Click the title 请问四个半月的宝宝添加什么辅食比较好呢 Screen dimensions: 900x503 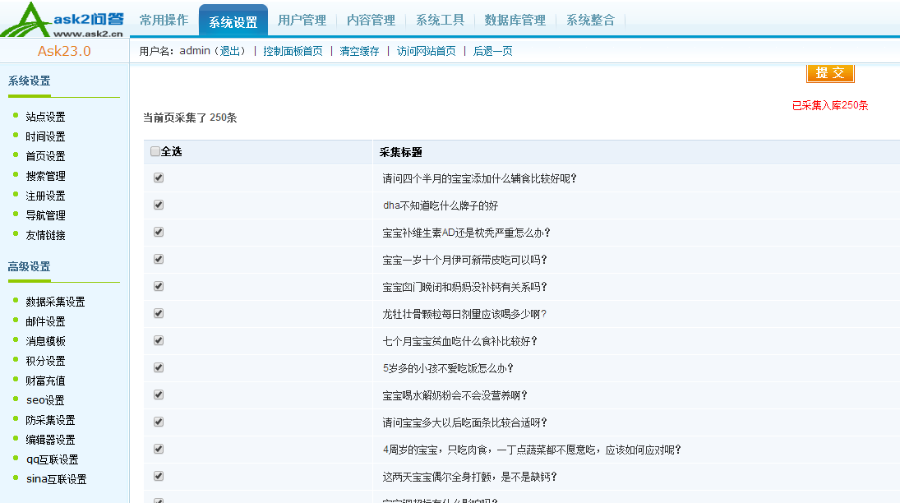point(479,179)
